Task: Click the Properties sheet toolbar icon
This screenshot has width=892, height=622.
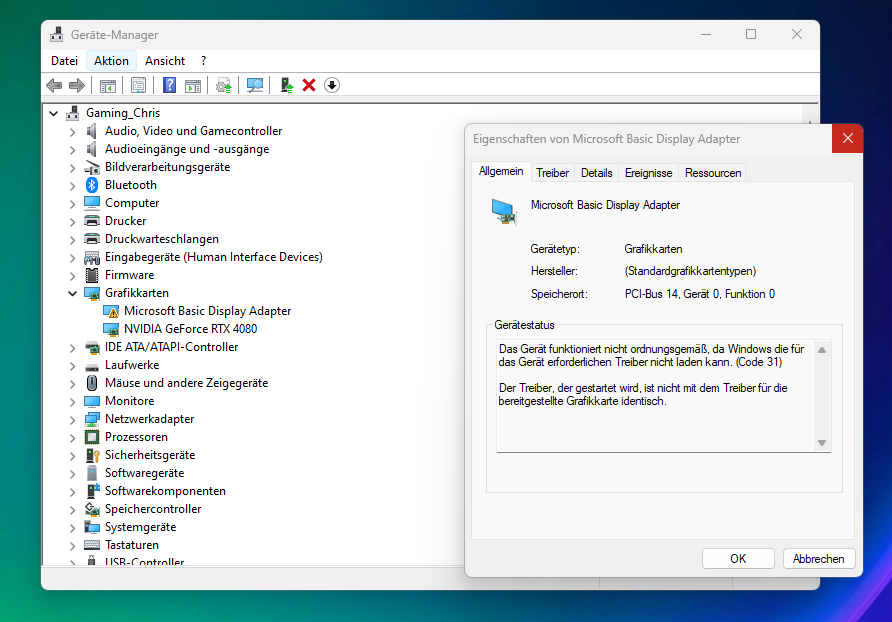Action: click(x=138, y=85)
